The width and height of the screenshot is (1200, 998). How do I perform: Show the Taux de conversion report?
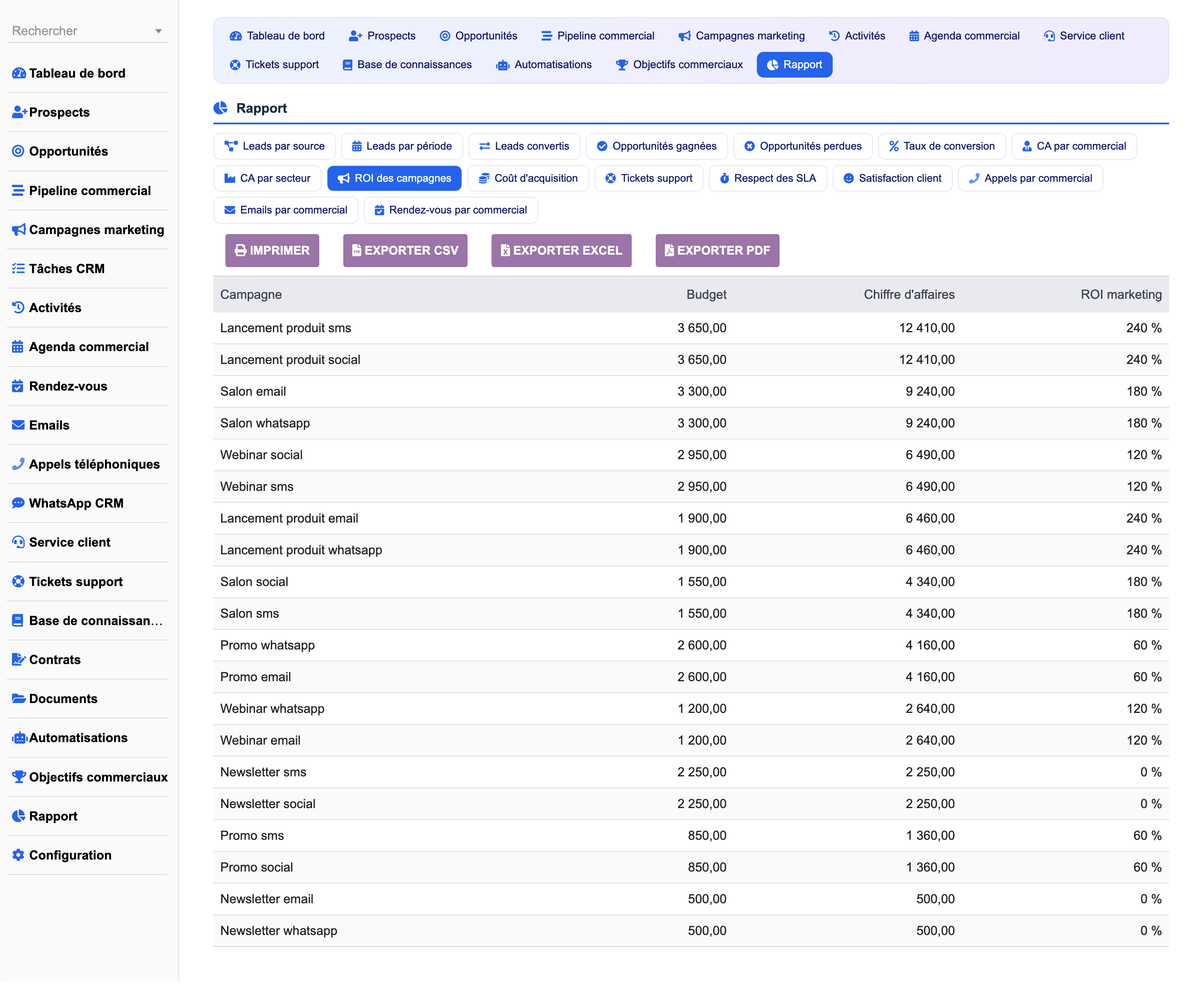[942, 146]
